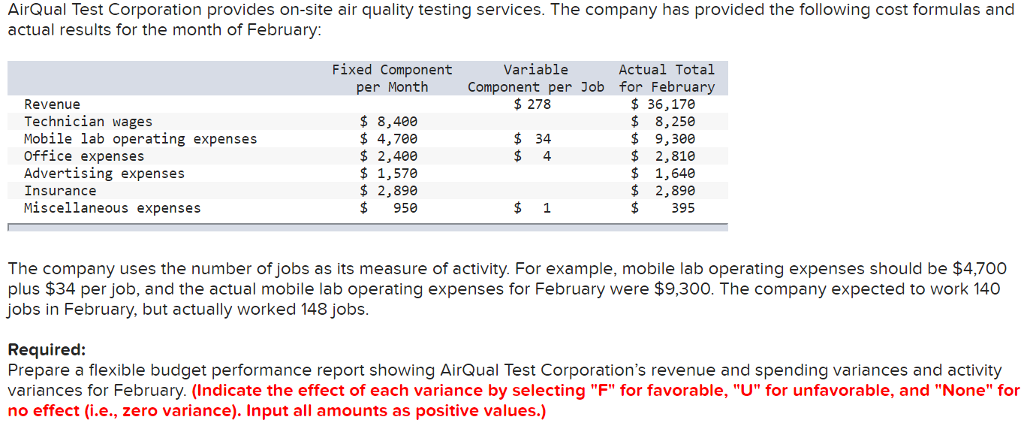This screenshot has width=1024, height=423.
Task: Select the Miscellaneous expenses row label
Action: click(x=112, y=208)
